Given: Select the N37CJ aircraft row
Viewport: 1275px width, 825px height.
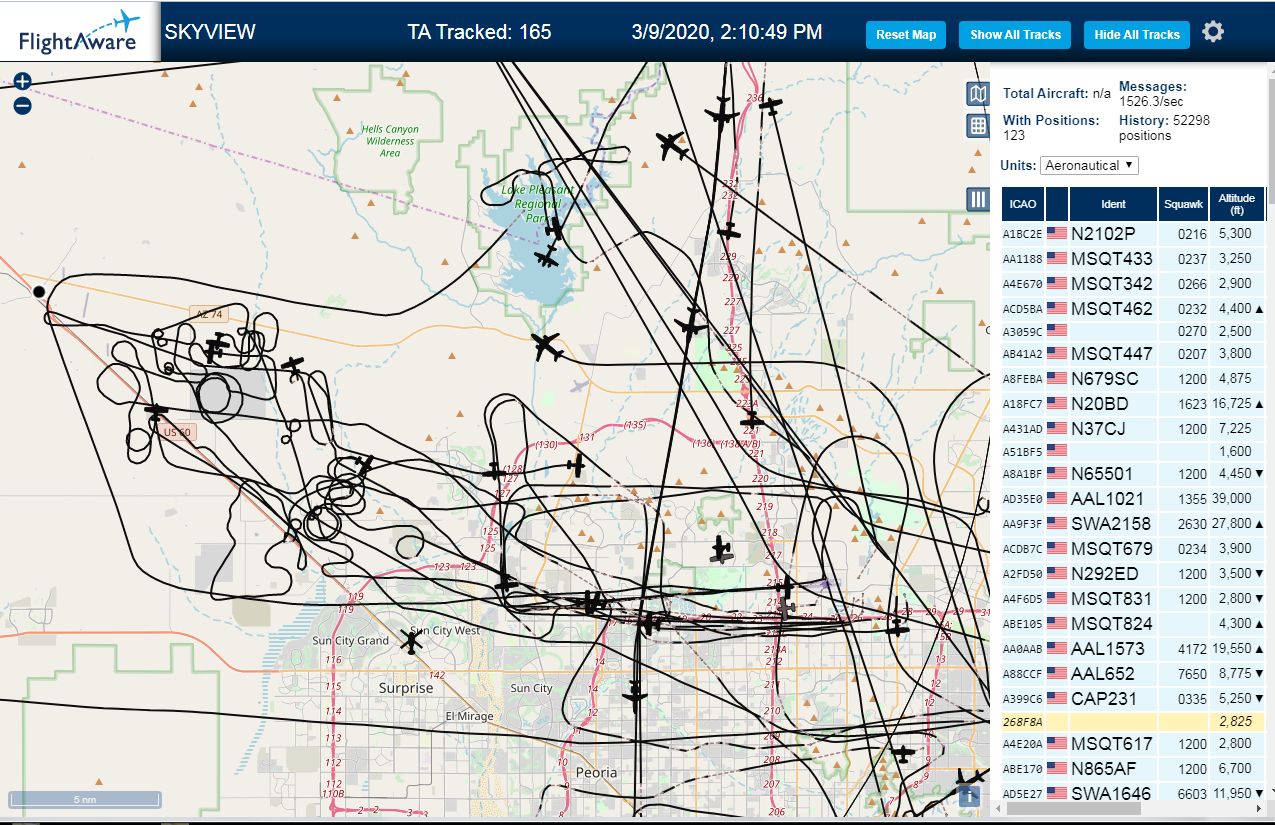Looking at the screenshot, I should (x=1133, y=429).
